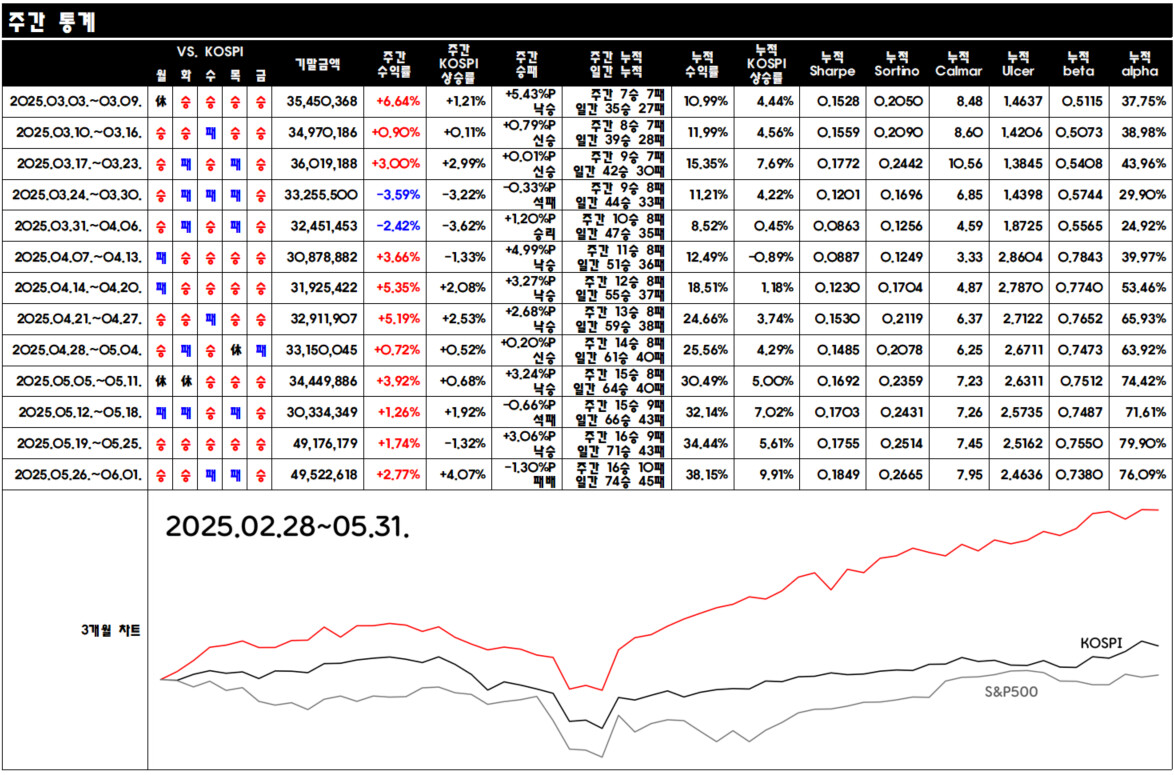Select the 2025.04.28.~05.04. week label
This screenshot has height=775, width=1174.
point(75,350)
